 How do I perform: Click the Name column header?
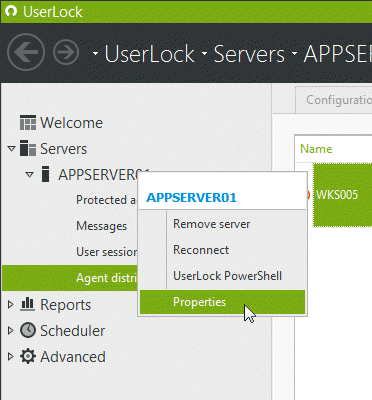(316, 149)
